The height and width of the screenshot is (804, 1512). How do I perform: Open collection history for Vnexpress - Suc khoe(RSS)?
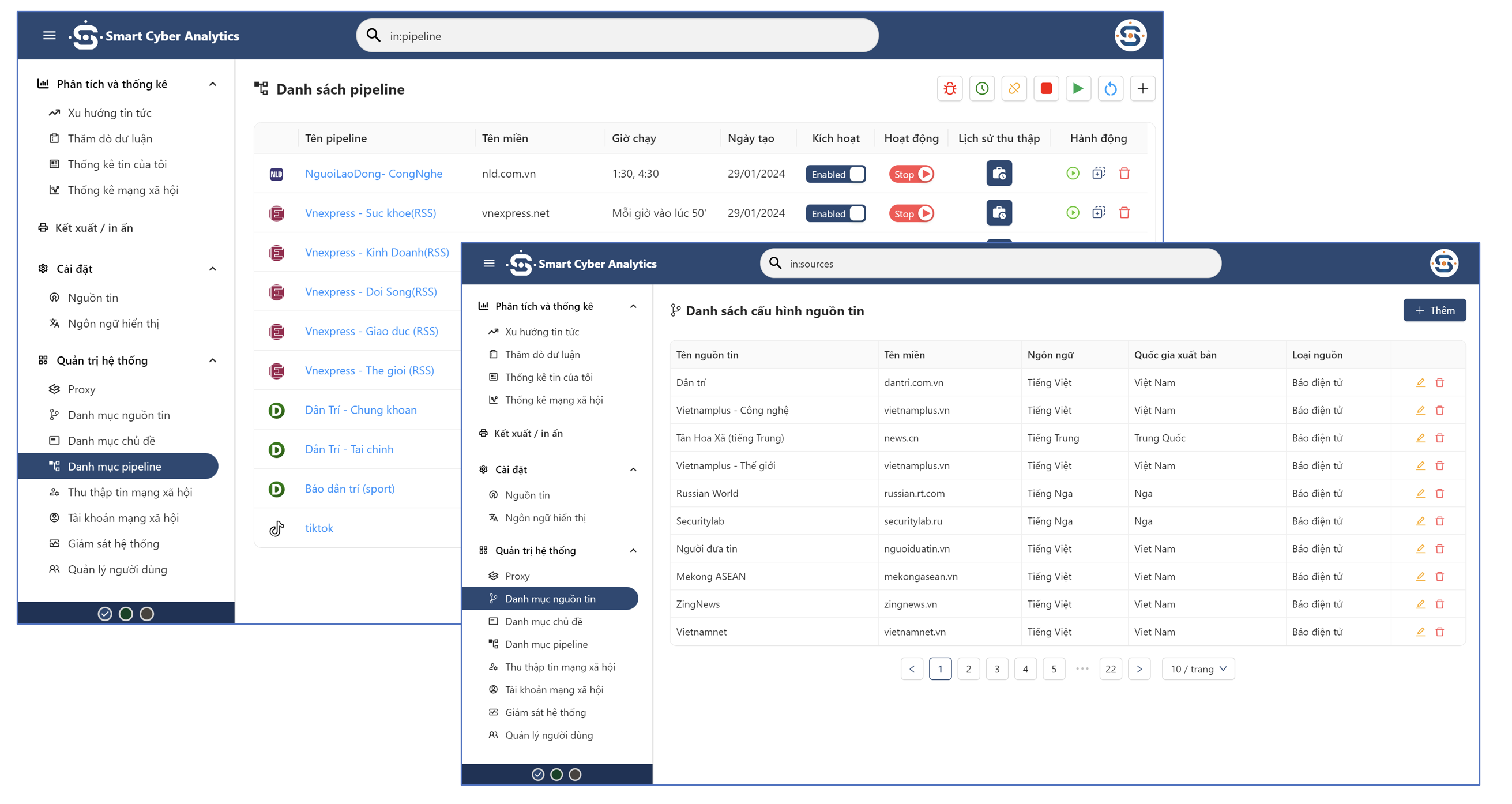pos(999,213)
